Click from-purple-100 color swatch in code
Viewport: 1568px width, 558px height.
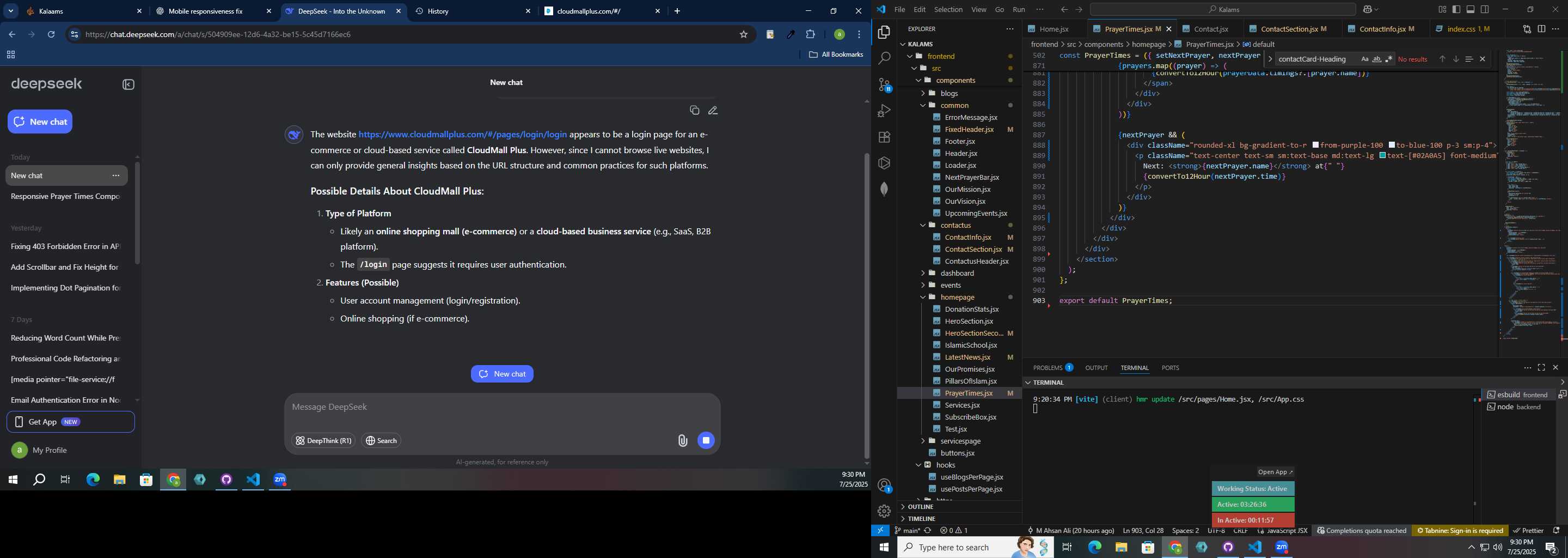[x=1316, y=145]
